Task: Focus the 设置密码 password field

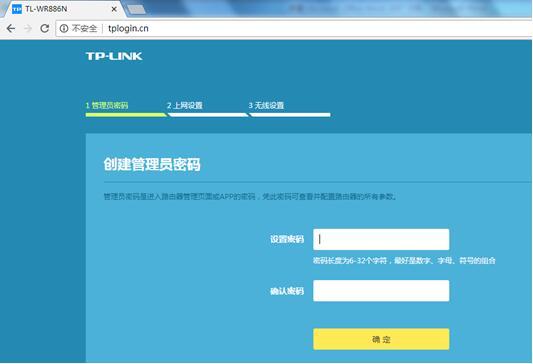Action: (x=381, y=239)
